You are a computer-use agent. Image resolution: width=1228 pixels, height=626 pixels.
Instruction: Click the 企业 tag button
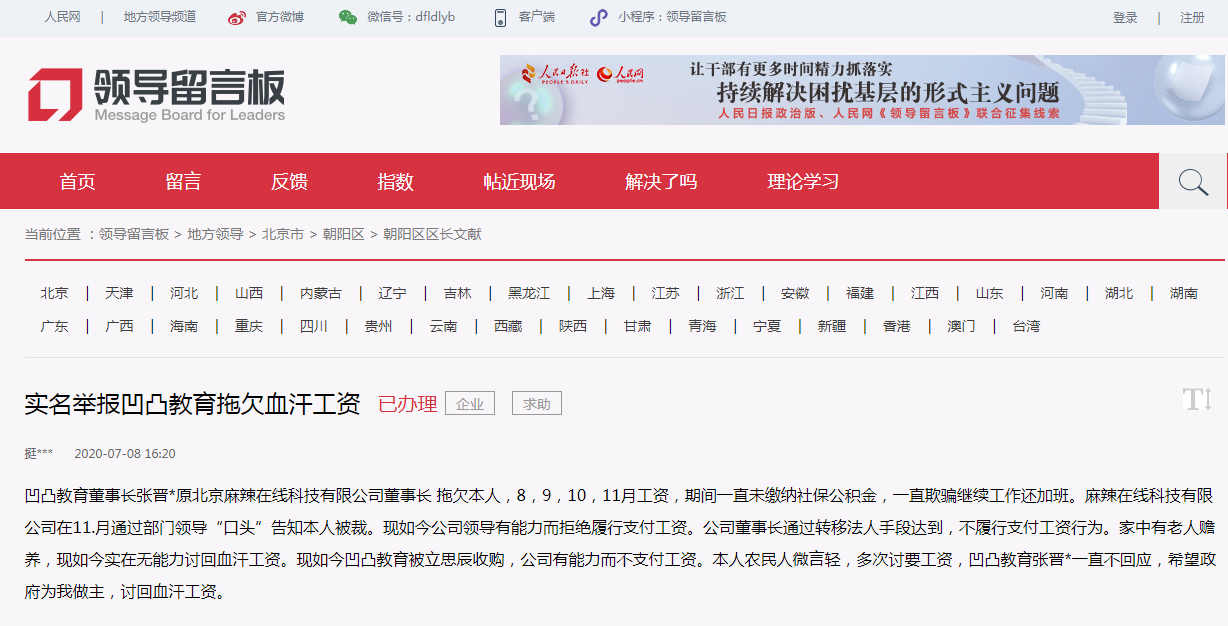pos(469,402)
